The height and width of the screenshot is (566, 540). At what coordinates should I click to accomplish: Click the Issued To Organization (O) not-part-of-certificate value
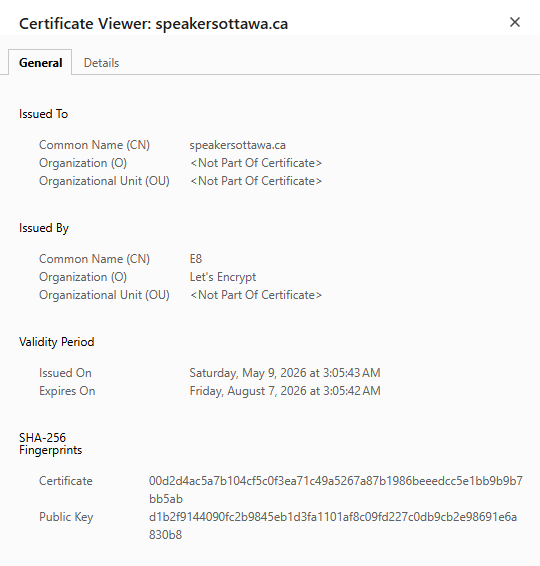click(256, 163)
